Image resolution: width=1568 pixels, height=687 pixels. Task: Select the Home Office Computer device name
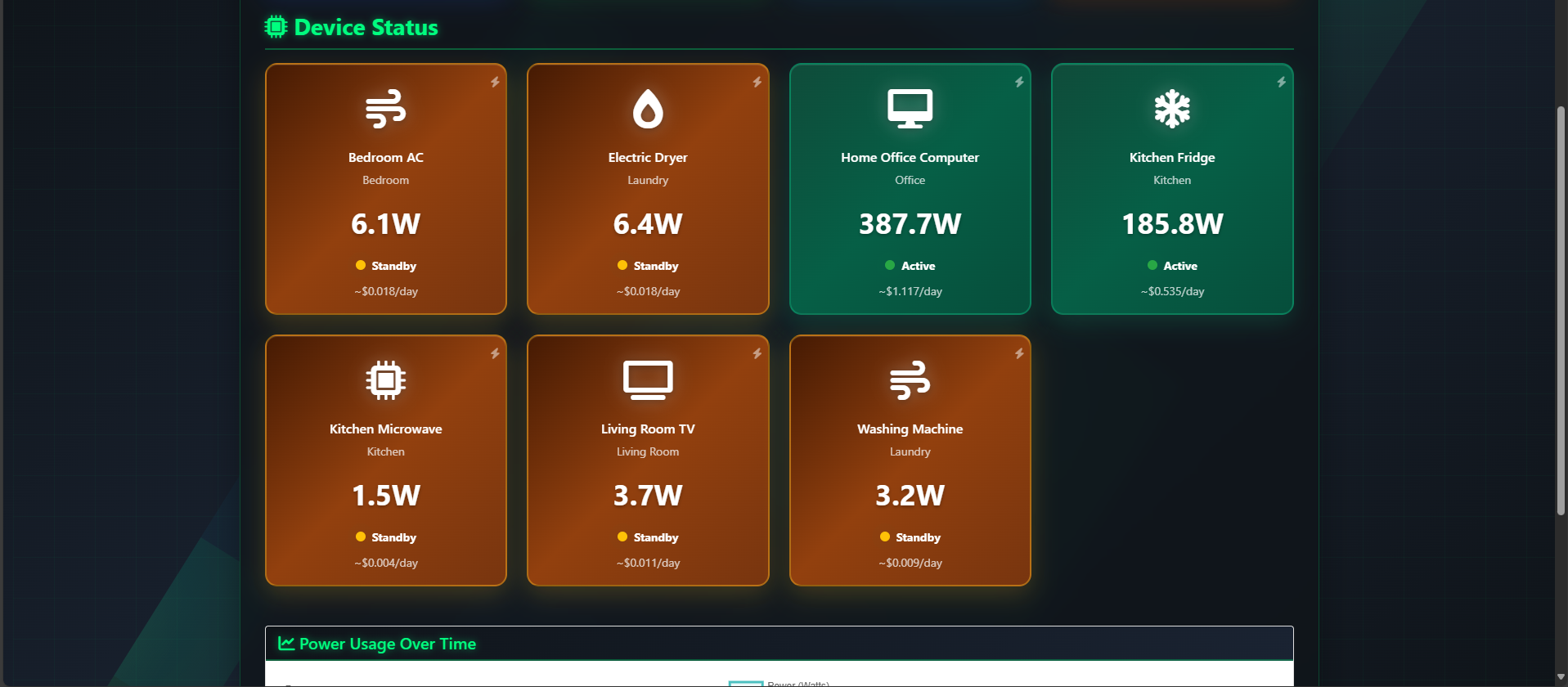910,157
